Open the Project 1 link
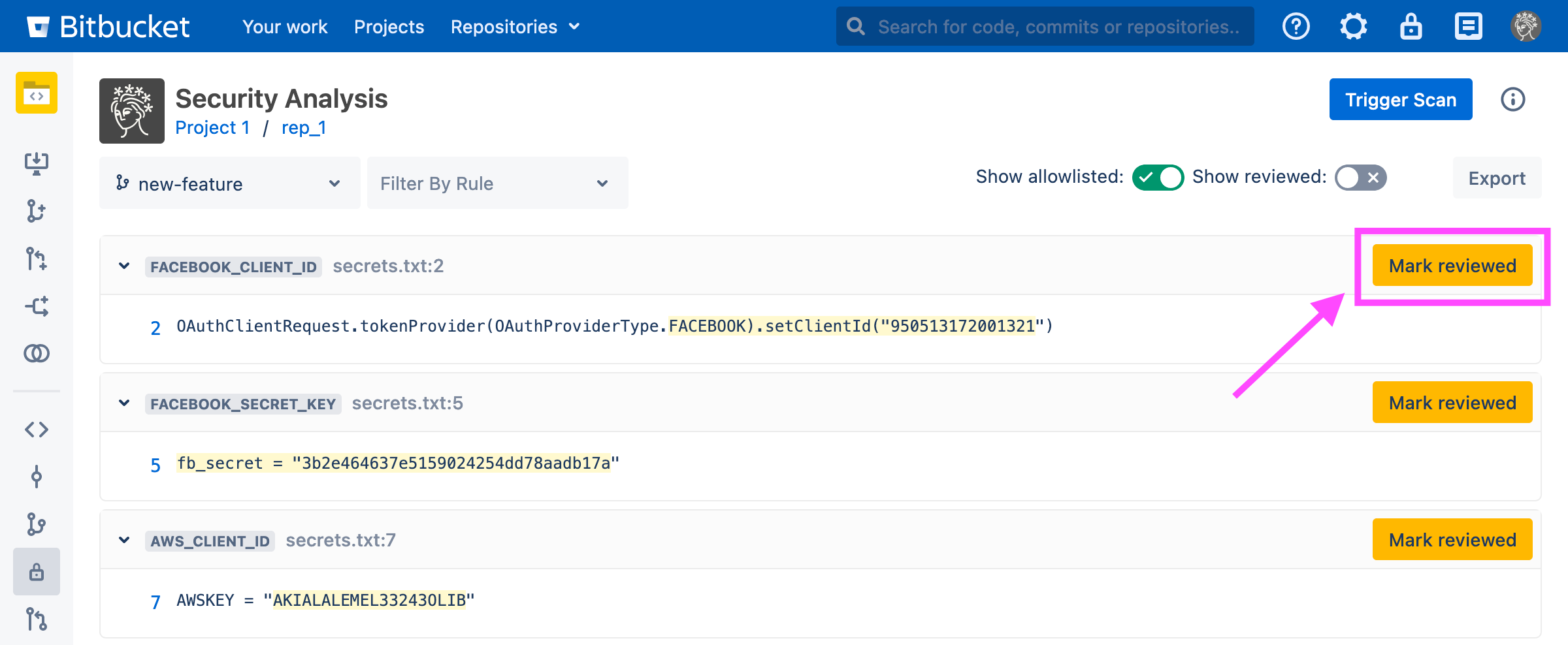The width and height of the screenshot is (1568, 645). click(x=212, y=127)
